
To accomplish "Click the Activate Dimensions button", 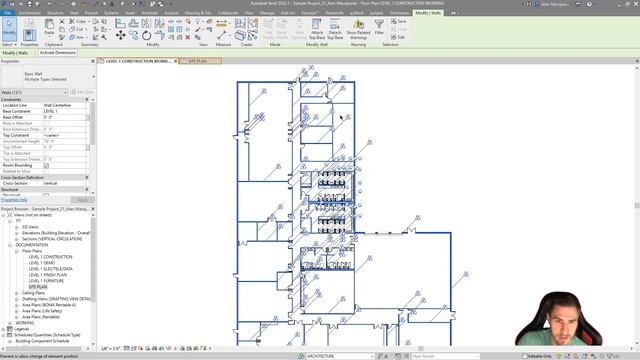I will click(x=58, y=53).
